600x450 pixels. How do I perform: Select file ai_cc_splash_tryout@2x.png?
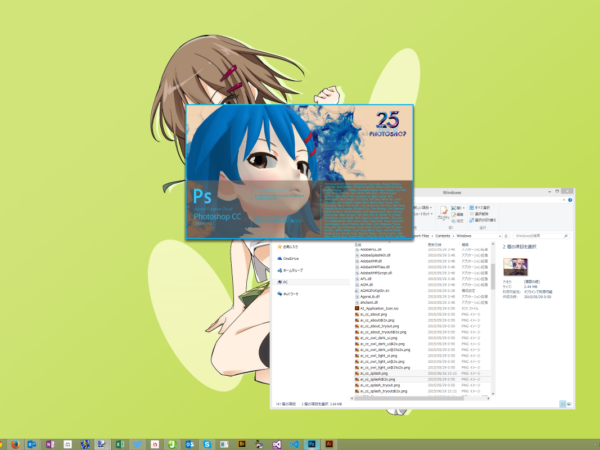(x=383, y=391)
